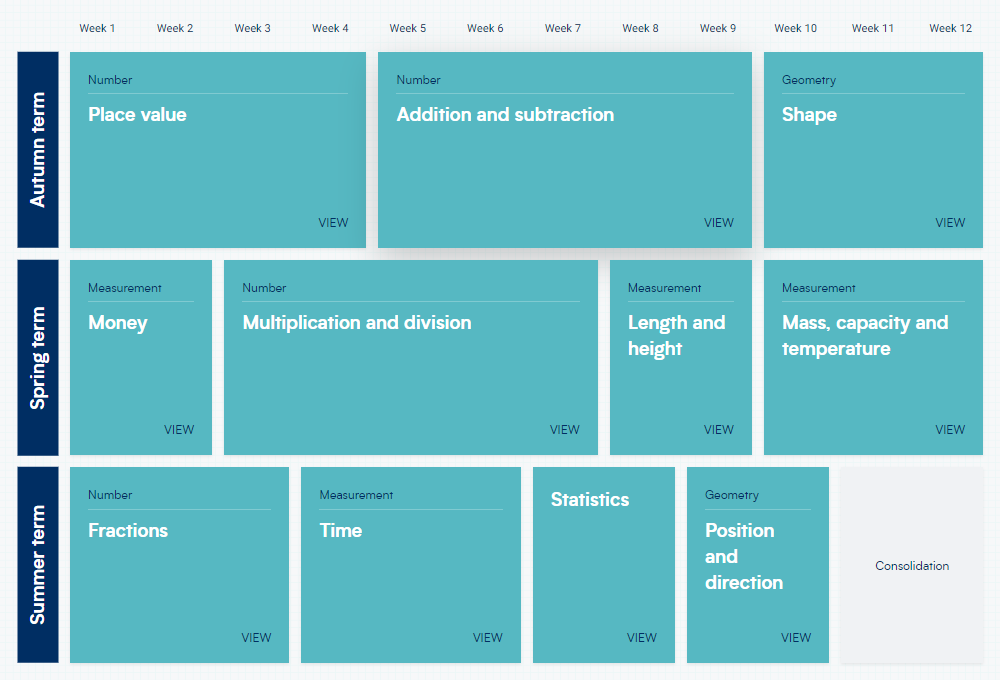This screenshot has height=680, width=1000.
Task: Click the Week 12 column header
Action: pos(950,28)
